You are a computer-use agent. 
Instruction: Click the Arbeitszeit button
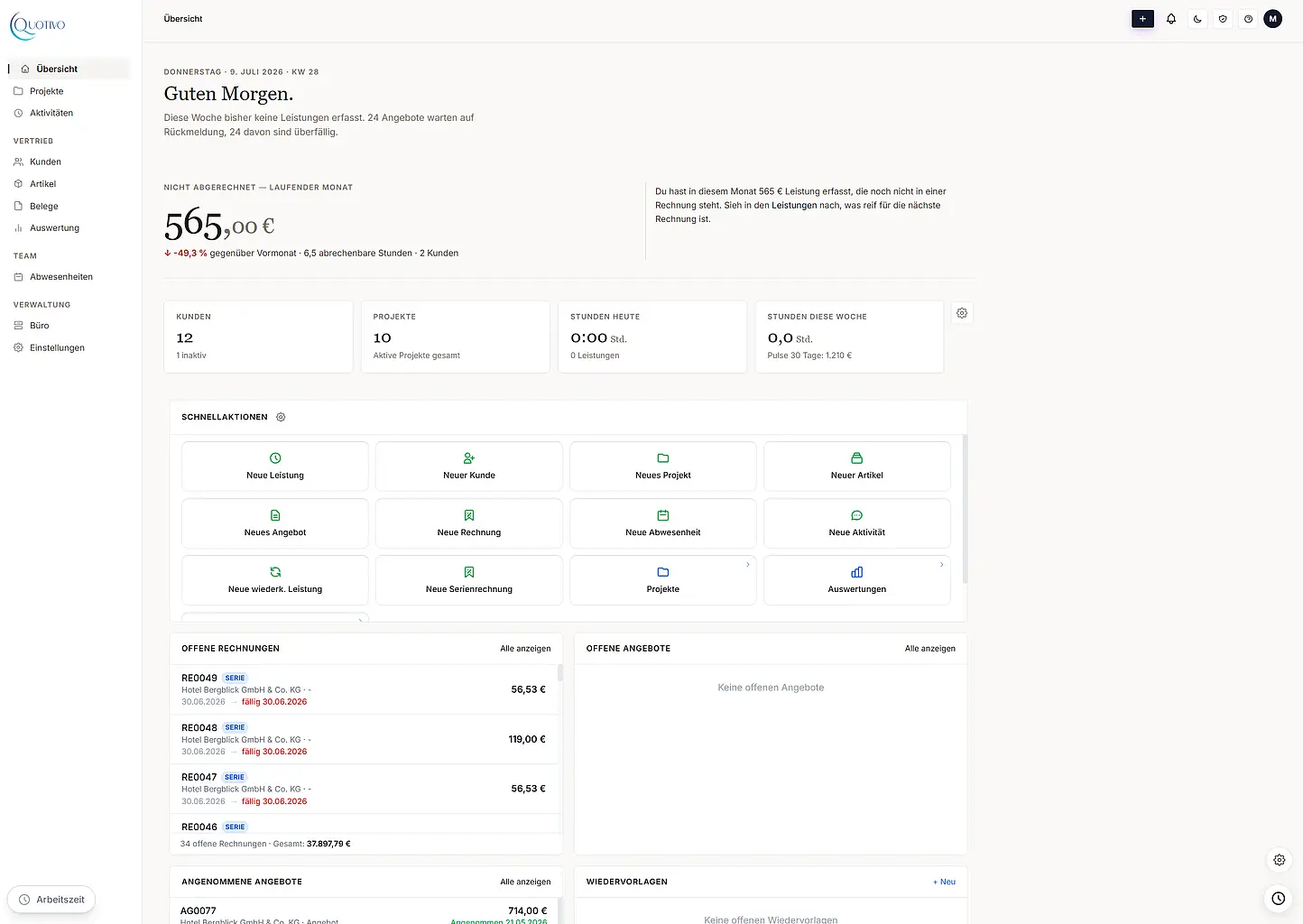click(51, 900)
